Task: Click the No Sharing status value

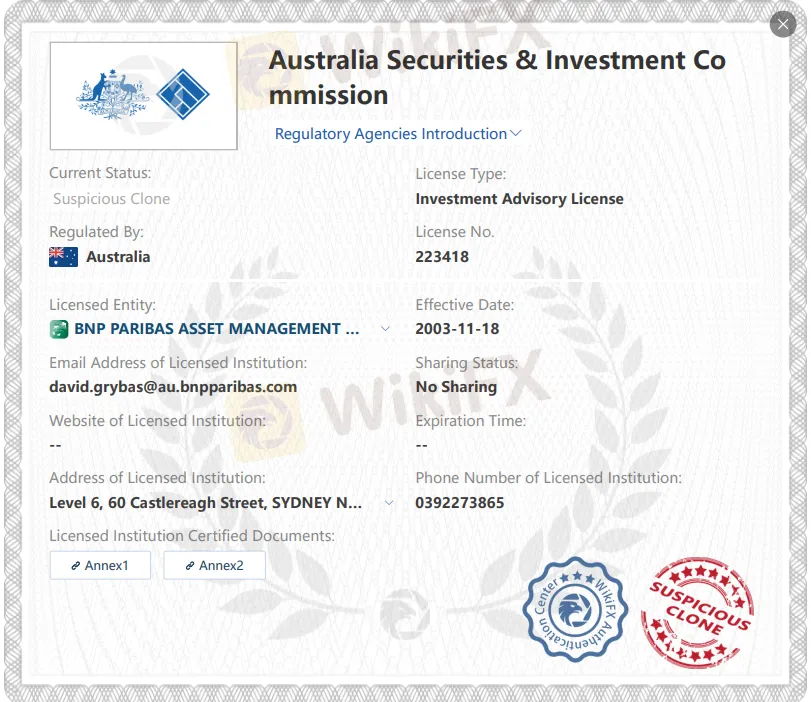Action: coord(456,386)
